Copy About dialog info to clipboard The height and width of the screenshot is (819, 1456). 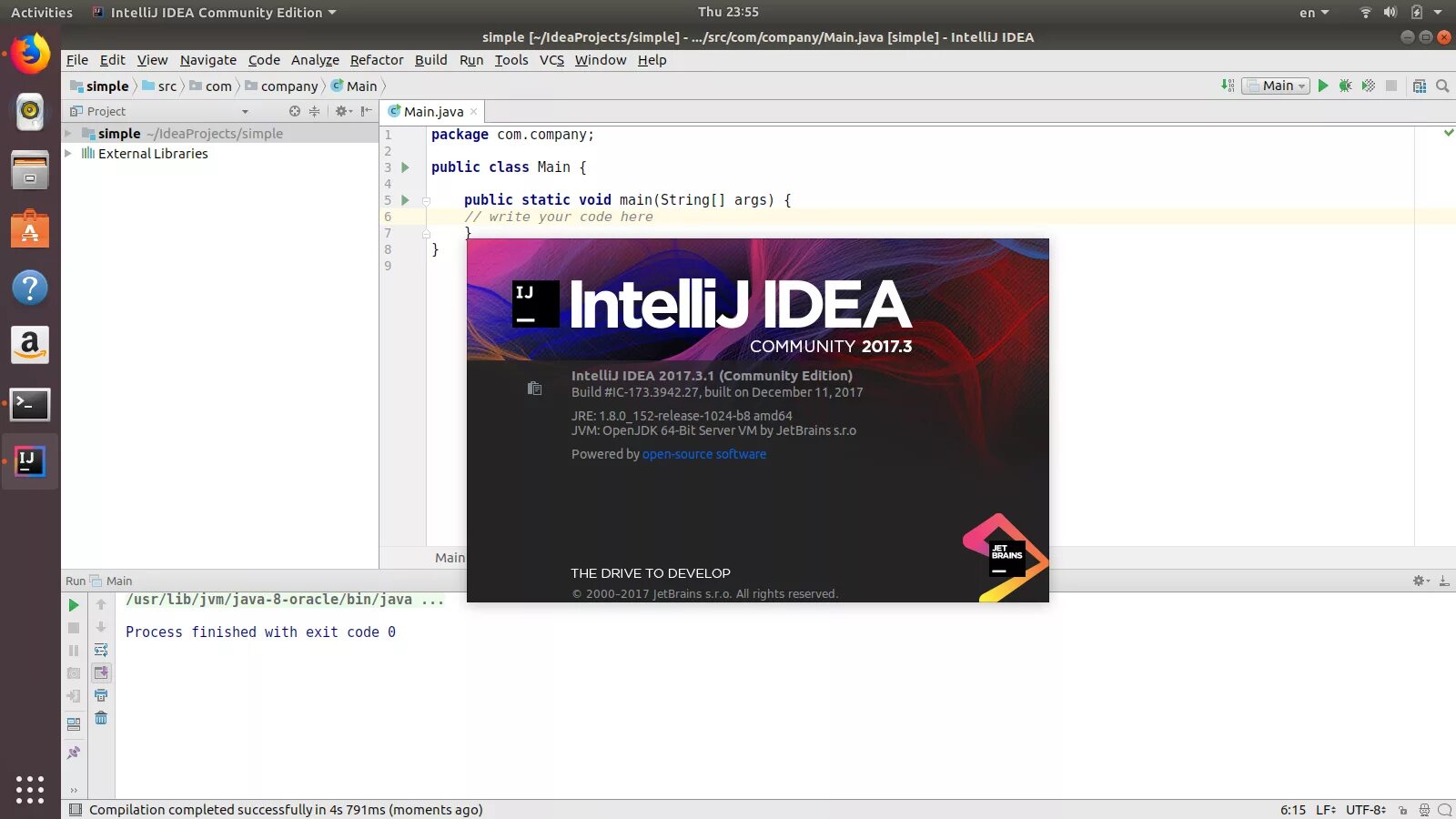[x=534, y=389]
